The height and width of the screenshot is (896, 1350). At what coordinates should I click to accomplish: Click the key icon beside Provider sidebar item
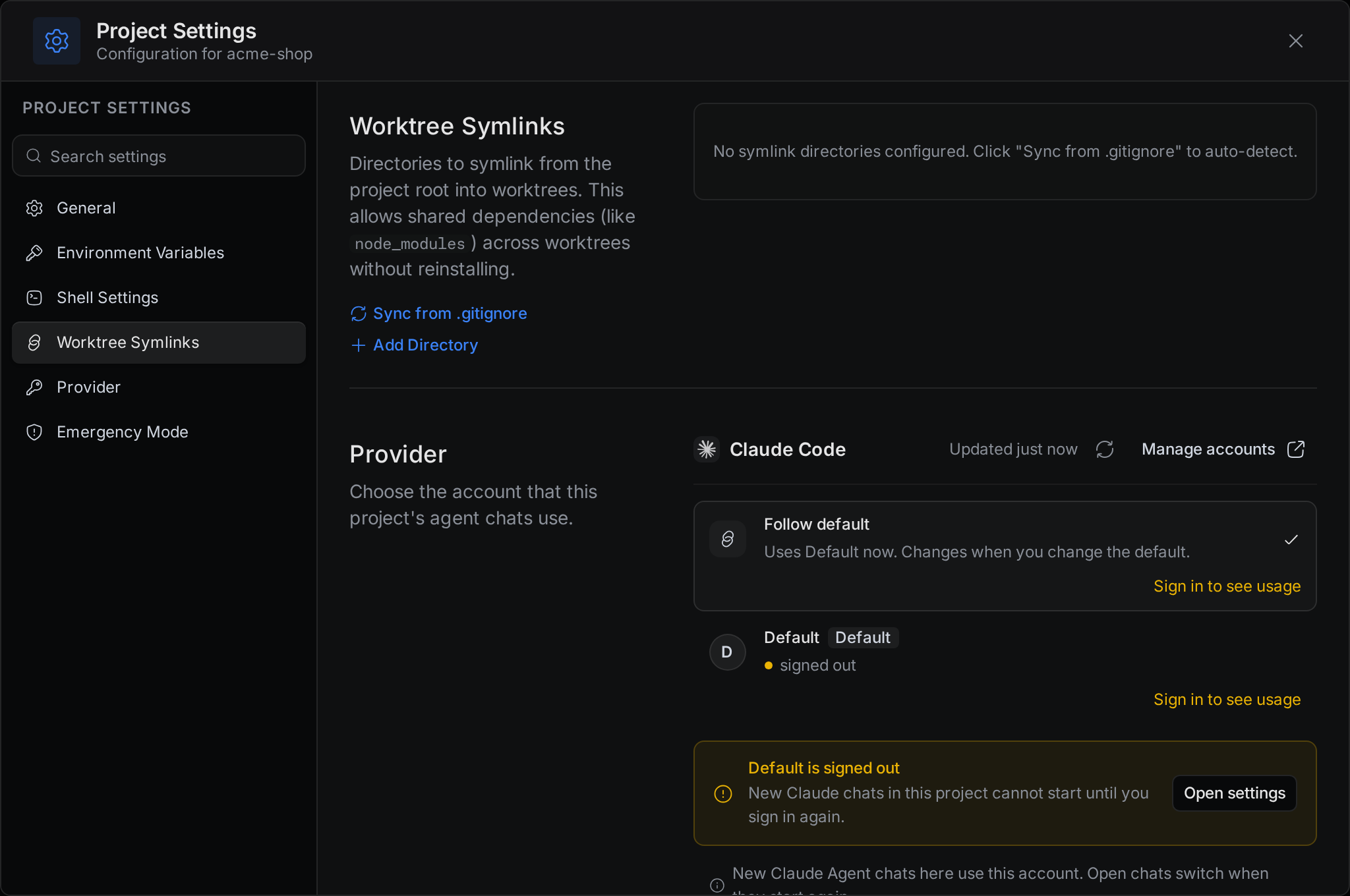(34, 387)
